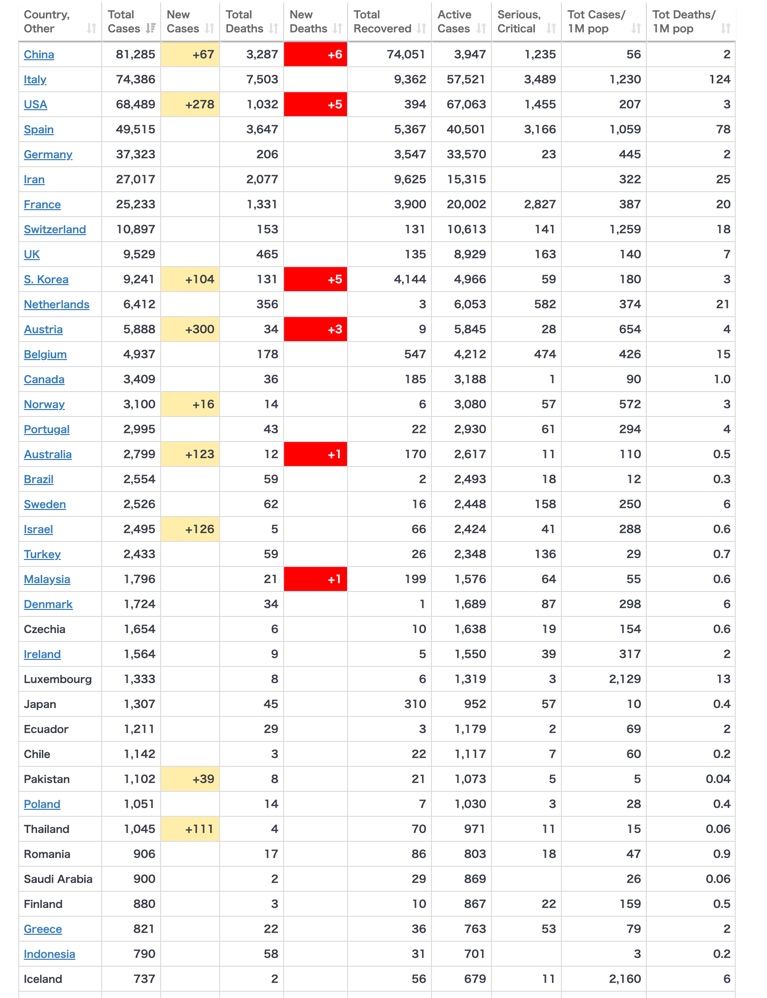Click the New Cases column sort icon
The image size is (767, 998).
click(209, 29)
